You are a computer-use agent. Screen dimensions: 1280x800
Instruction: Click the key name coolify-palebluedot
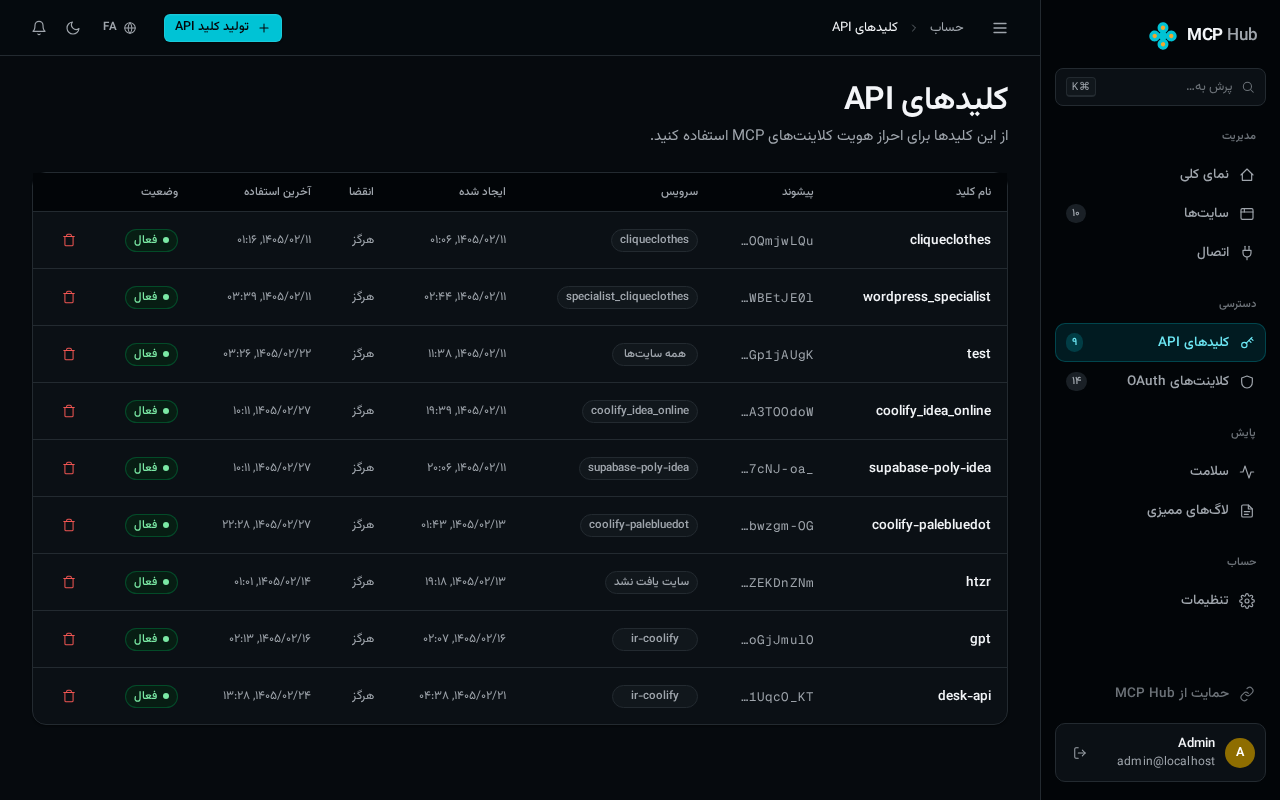931,525
